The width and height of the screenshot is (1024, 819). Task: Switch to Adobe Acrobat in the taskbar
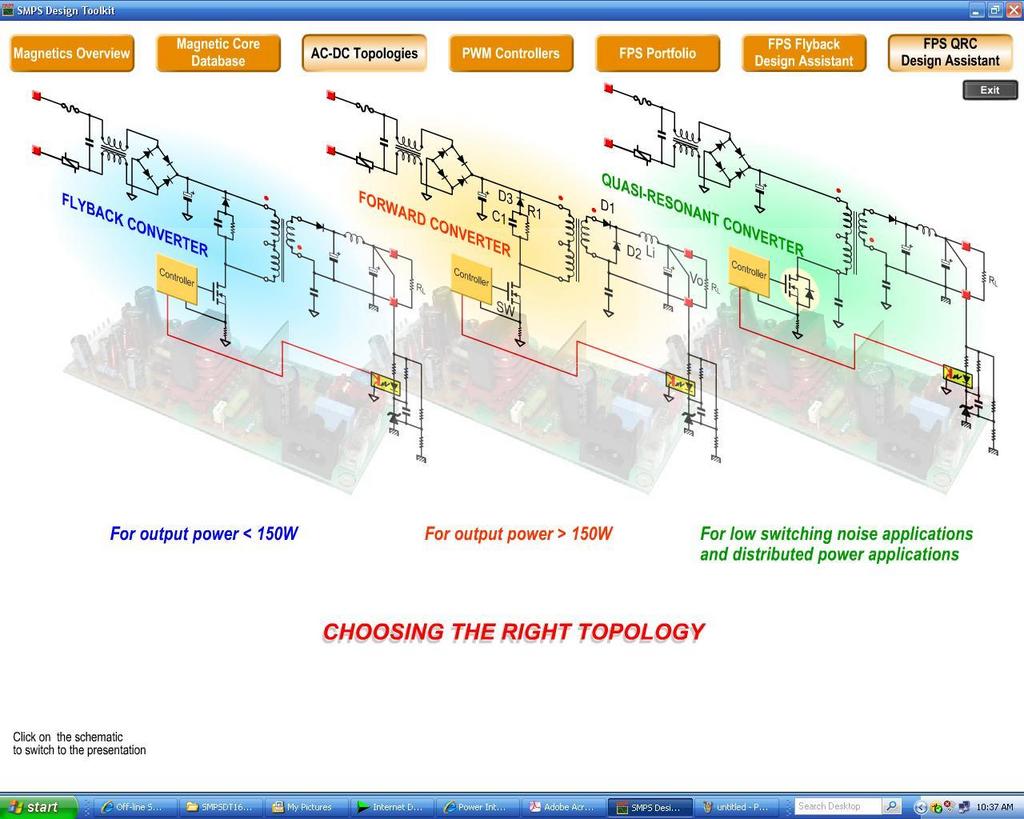(x=564, y=807)
